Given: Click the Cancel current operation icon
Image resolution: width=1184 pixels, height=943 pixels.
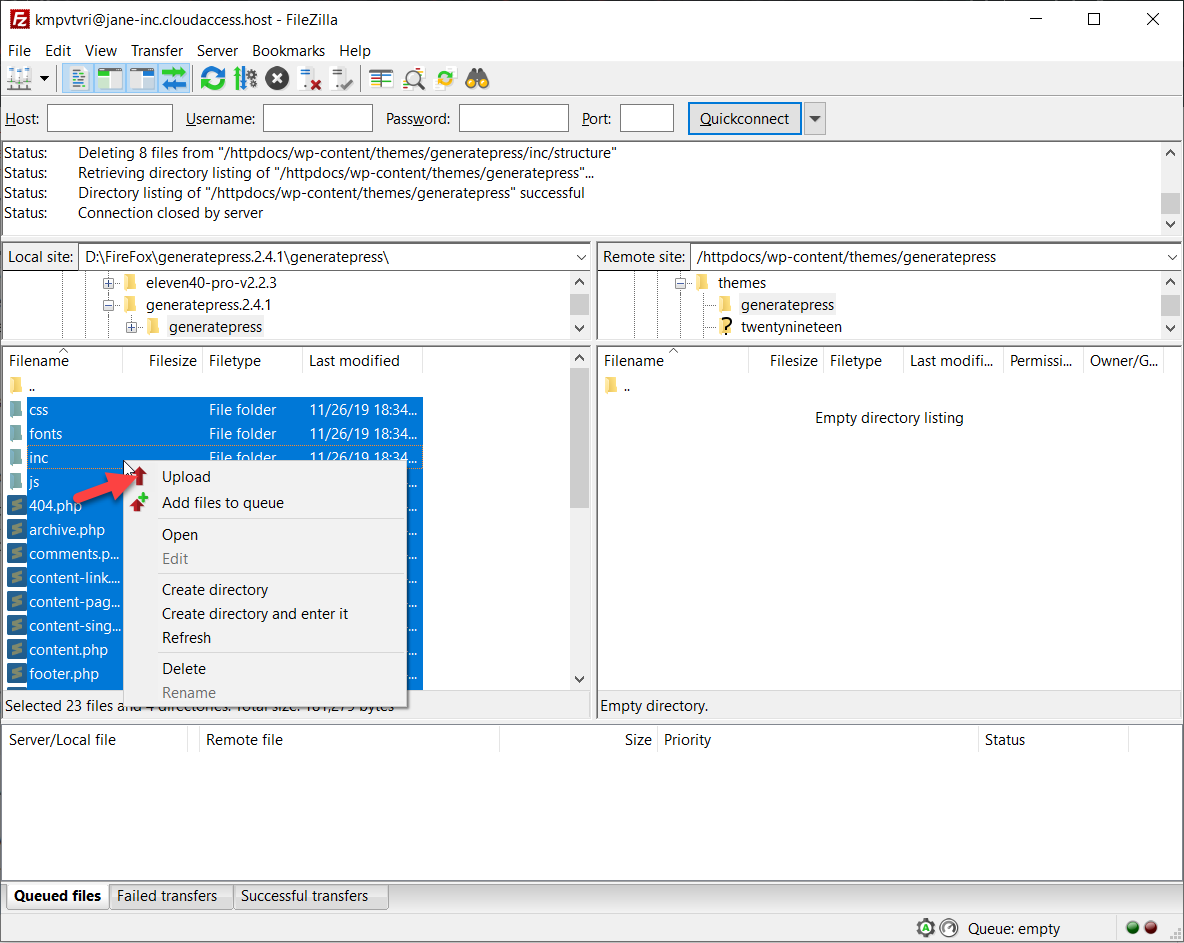Looking at the screenshot, I should (277, 79).
